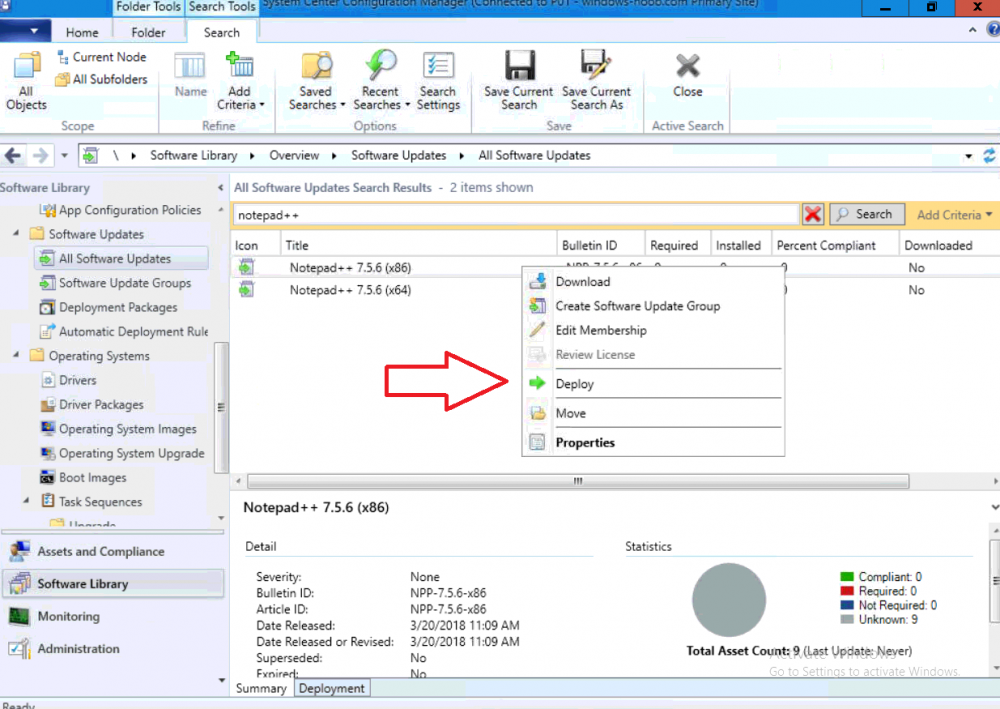Sort by the Title column header
The height and width of the screenshot is (709, 1000).
tap(418, 245)
